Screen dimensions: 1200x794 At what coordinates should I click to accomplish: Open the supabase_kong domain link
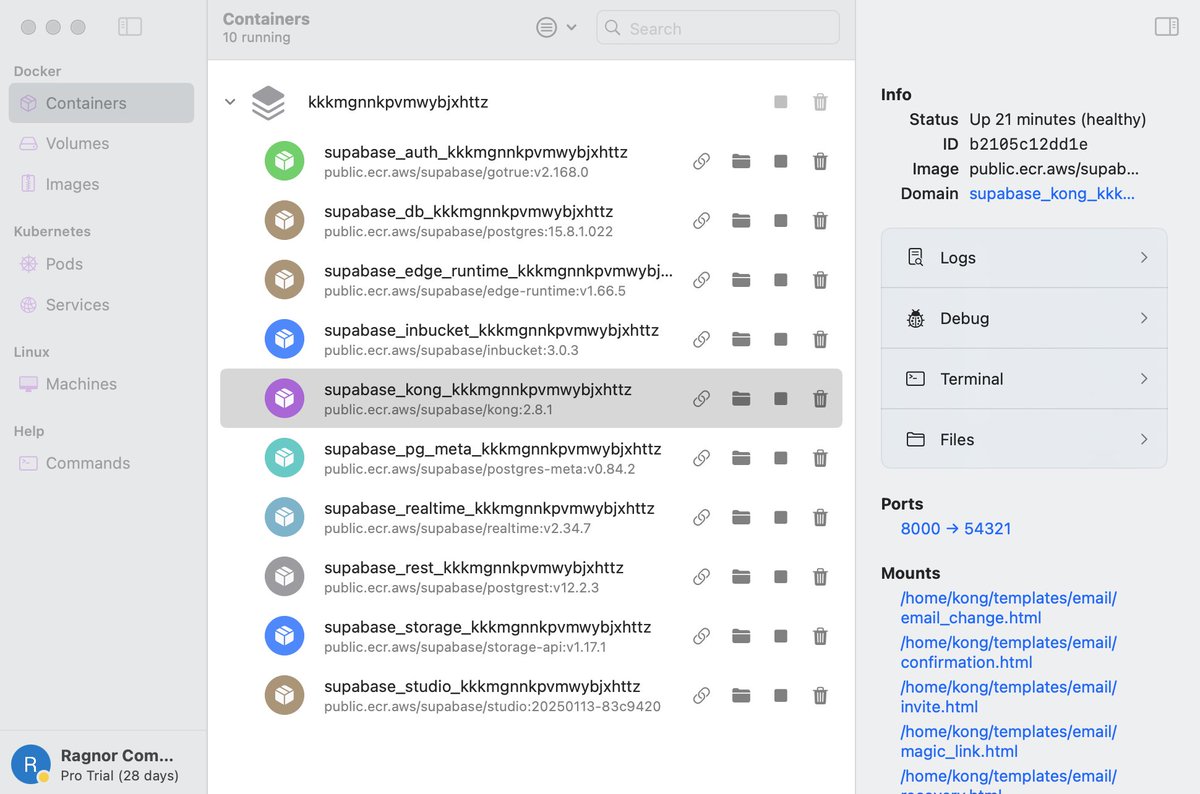(1052, 194)
